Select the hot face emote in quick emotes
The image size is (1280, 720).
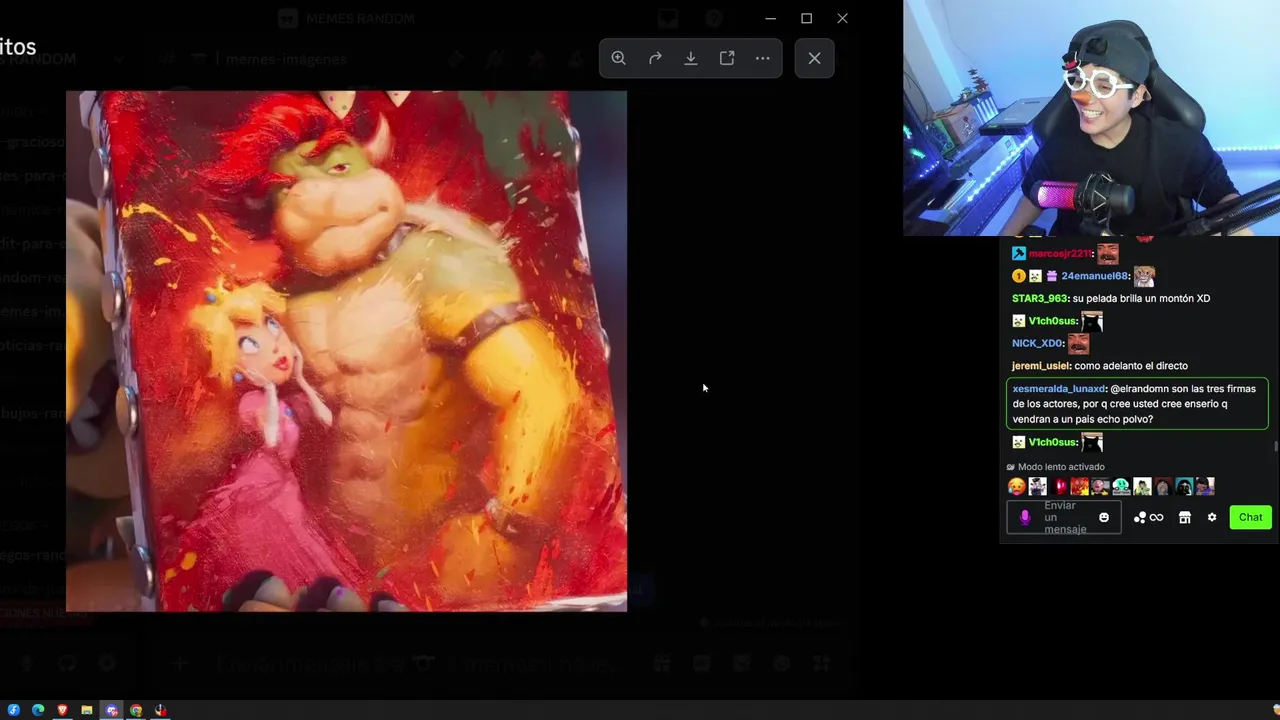tap(1017, 487)
